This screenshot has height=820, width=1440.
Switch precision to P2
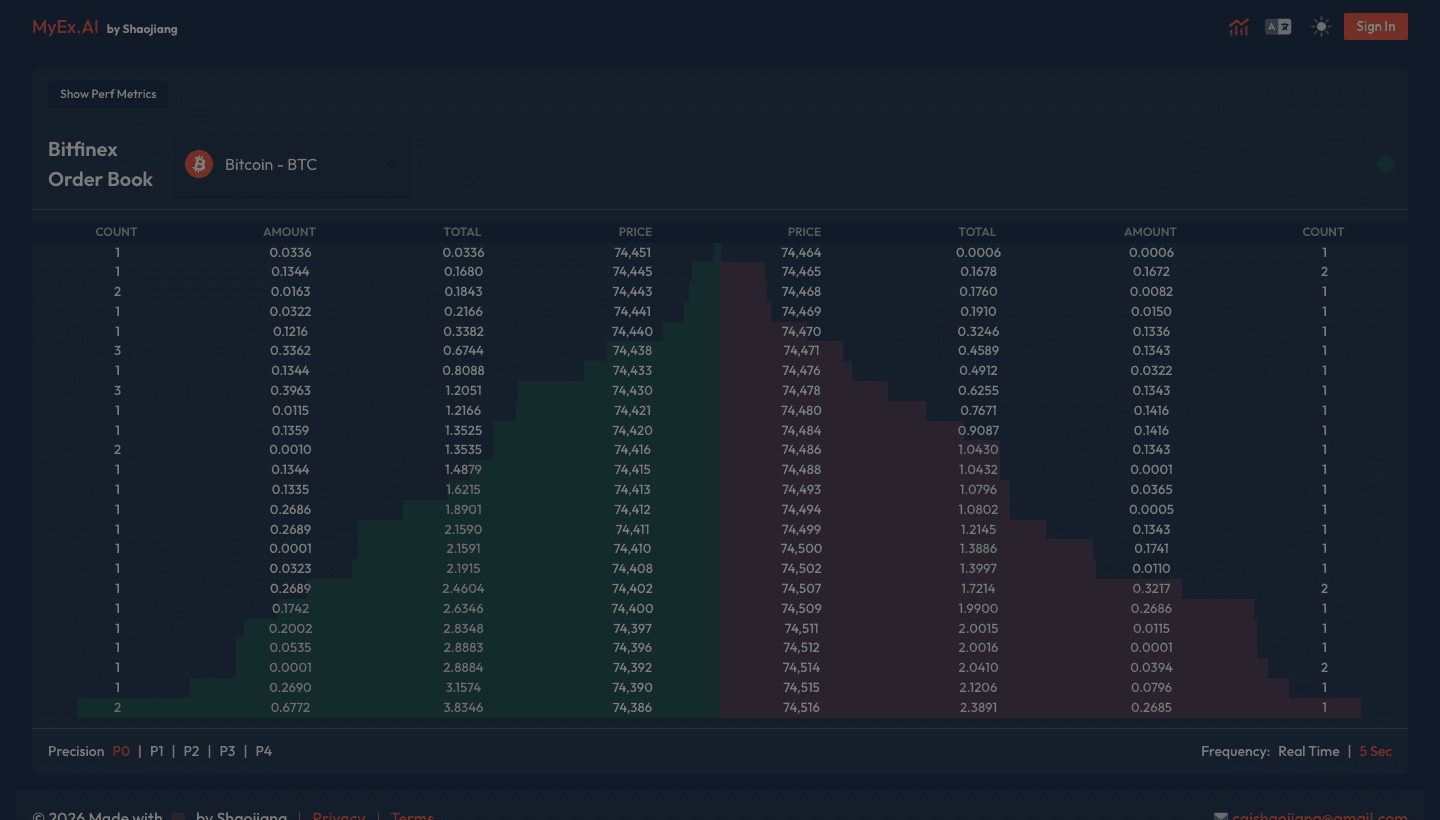191,751
